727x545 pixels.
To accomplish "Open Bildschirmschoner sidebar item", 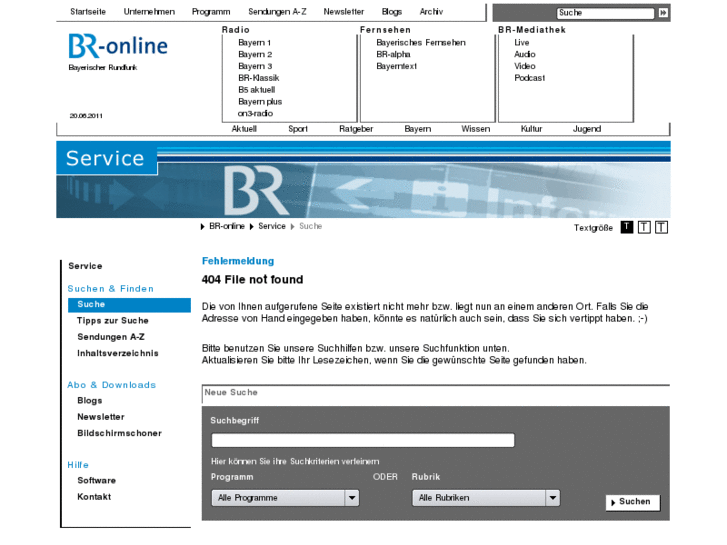I will pyautogui.click(x=119, y=433).
